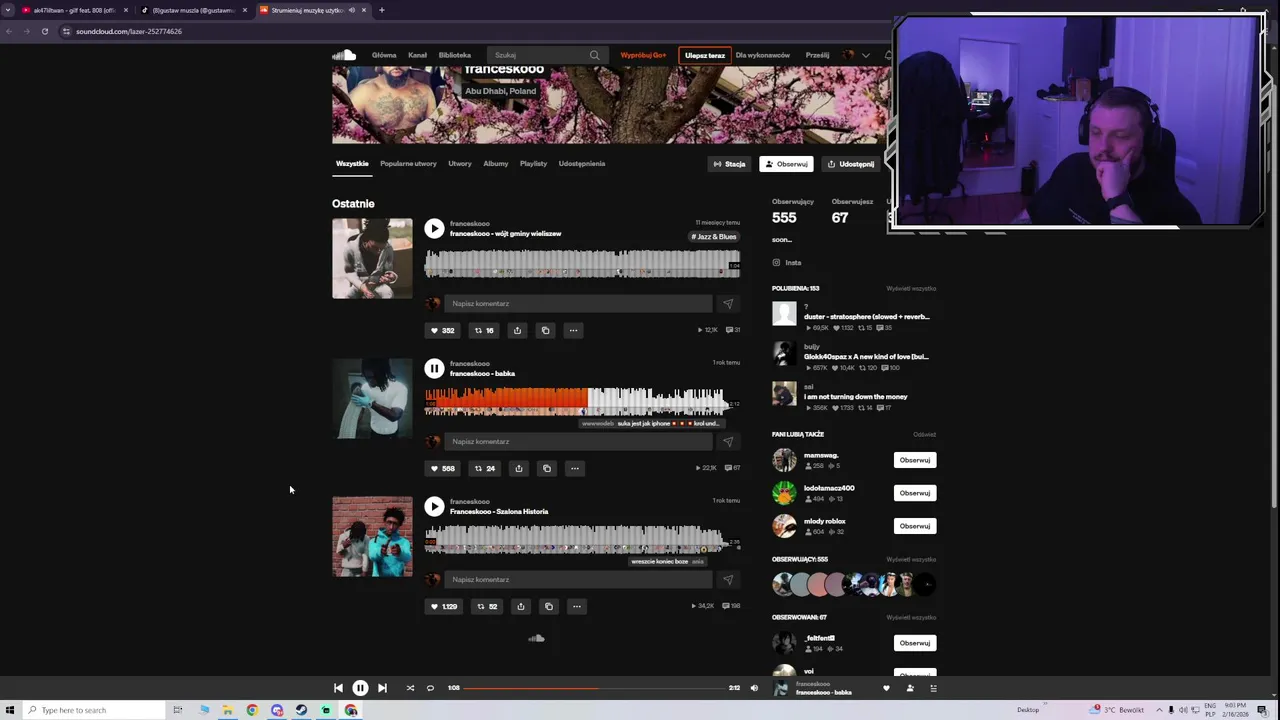The image size is (1280, 720).
Task: Like current track in player bar
Action: 885,688
